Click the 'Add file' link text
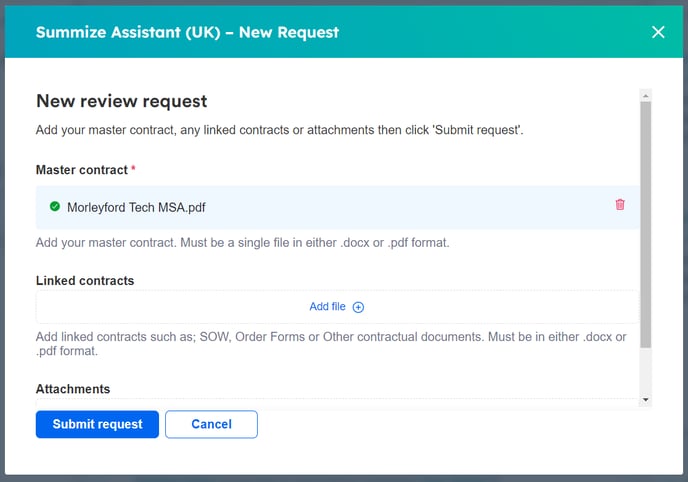 coord(327,307)
